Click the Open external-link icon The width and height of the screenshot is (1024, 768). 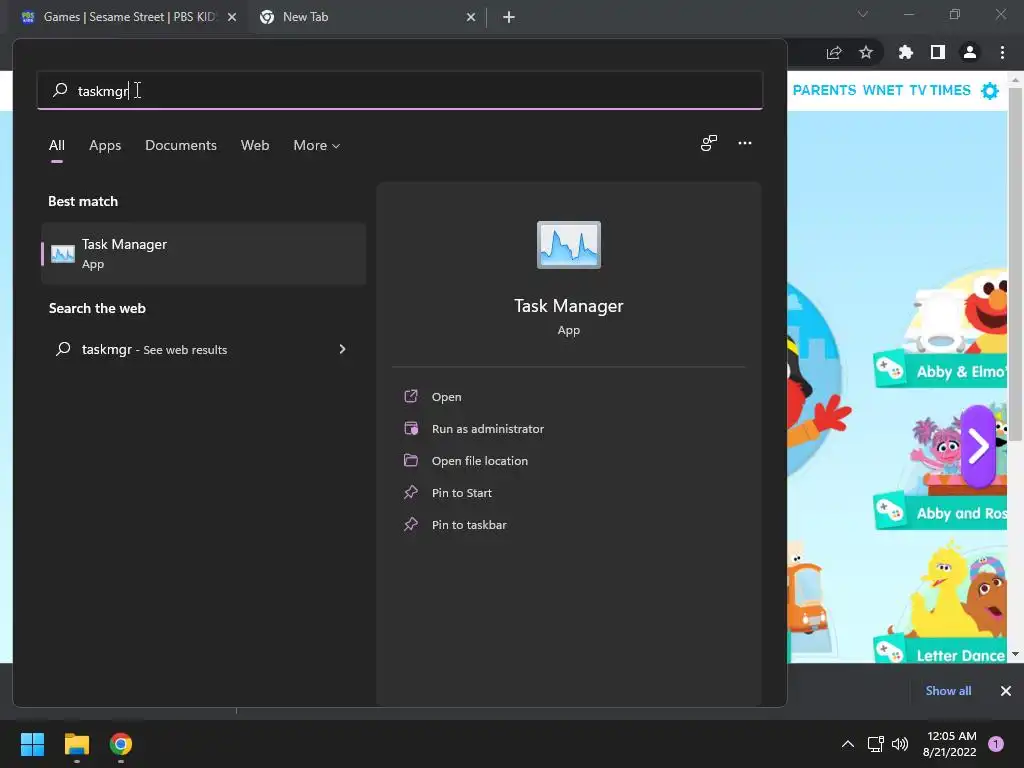411,396
